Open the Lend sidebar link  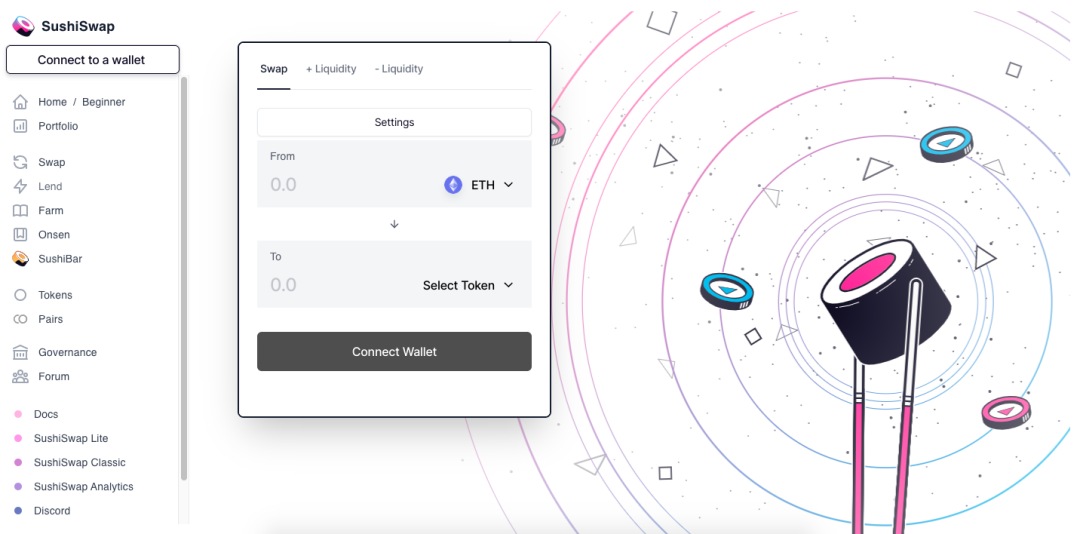coord(50,187)
